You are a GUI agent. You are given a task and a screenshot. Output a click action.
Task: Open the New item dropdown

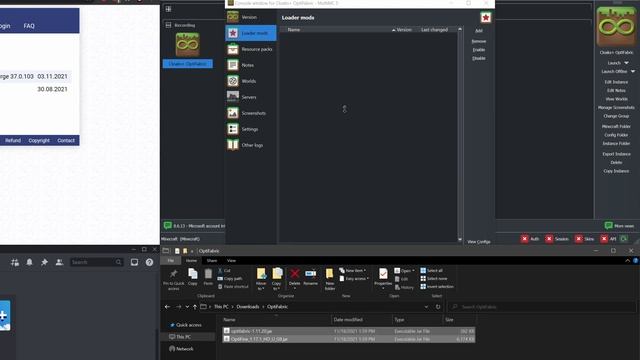[x=352, y=271]
